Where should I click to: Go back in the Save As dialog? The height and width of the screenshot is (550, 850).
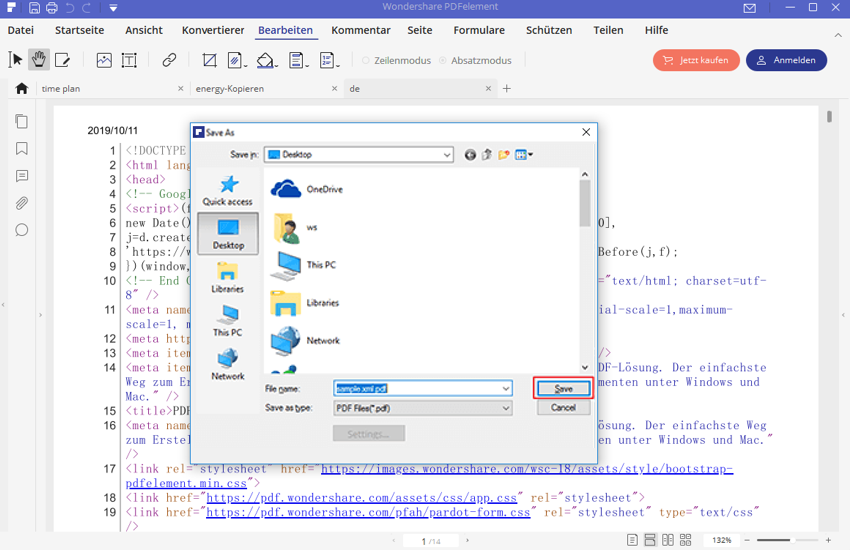tap(470, 155)
